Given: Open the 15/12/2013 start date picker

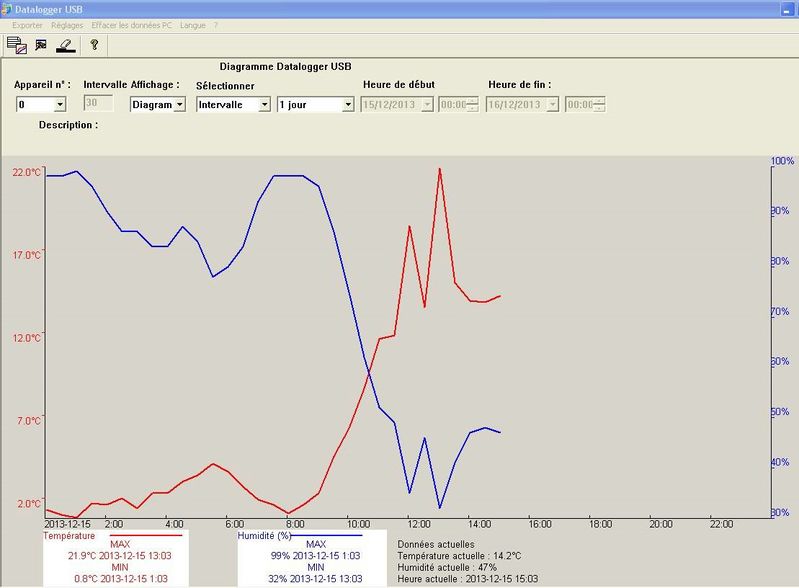Looking at the screenshot, I should (x=427, y=104).
